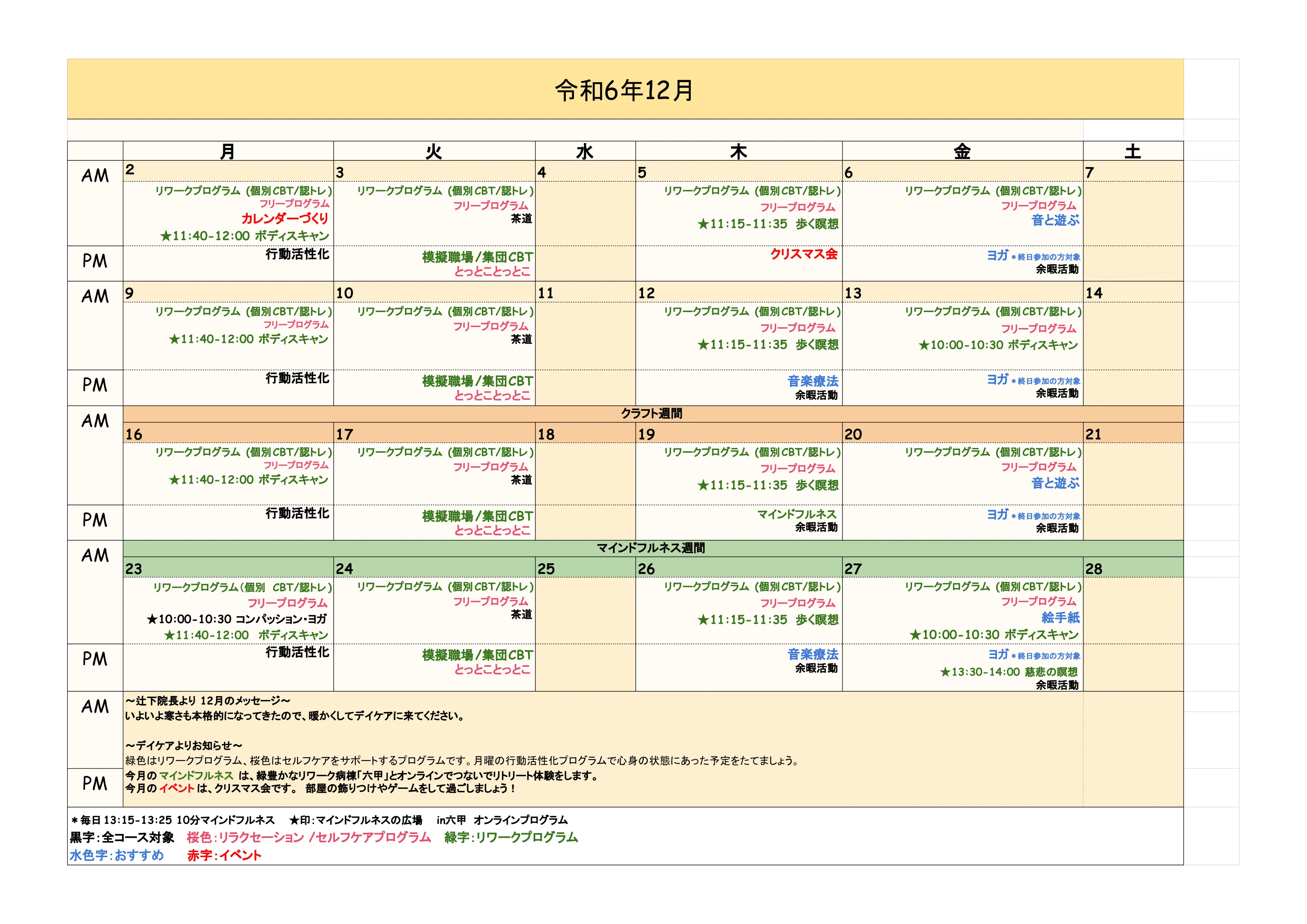The image size is (1307, 924).
Task: Click ★11:15-11:35 歩く瞑想 on December 26
Action: (768, 619)
